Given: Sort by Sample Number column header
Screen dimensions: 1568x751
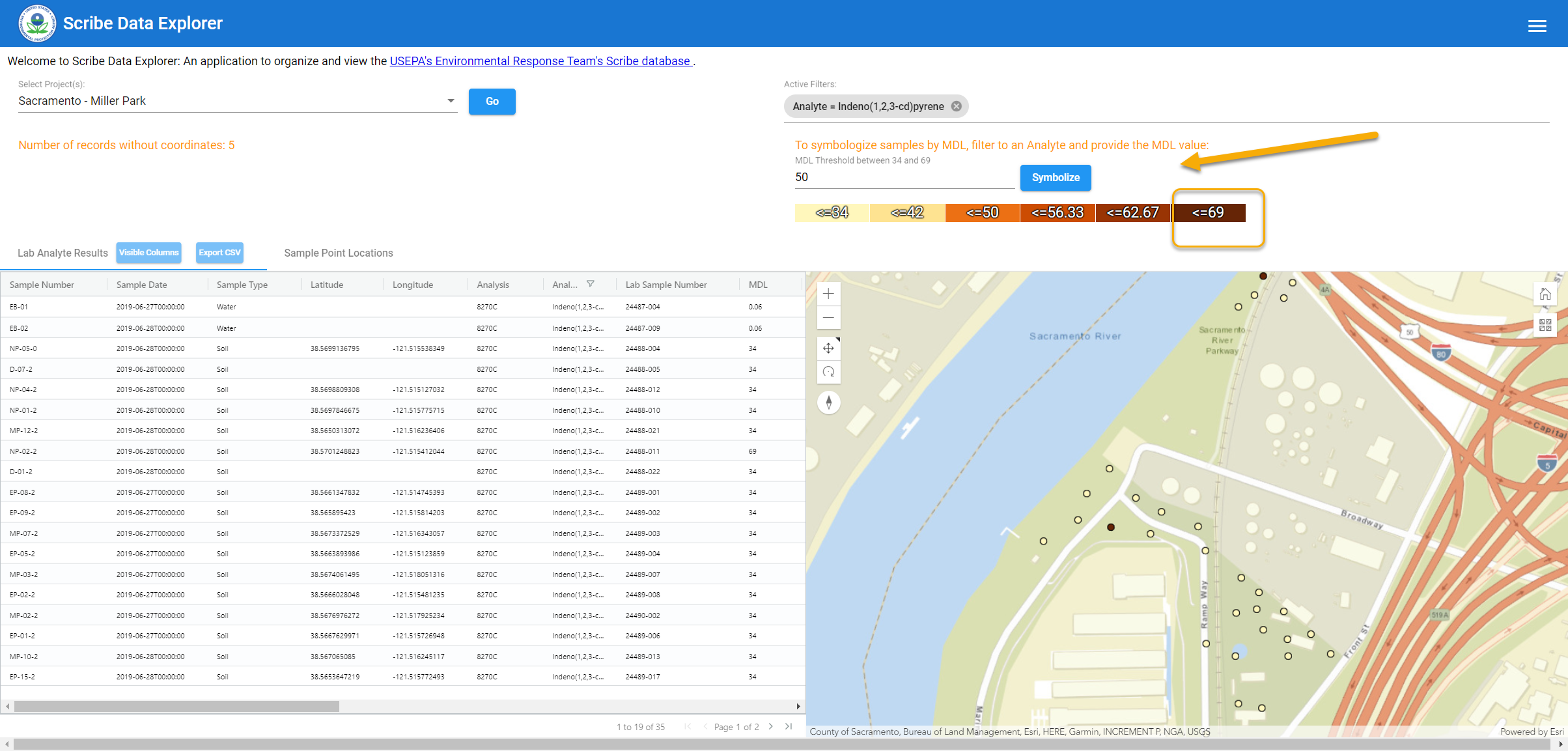Looking at the screenshot, I should (x=42, y=285).
